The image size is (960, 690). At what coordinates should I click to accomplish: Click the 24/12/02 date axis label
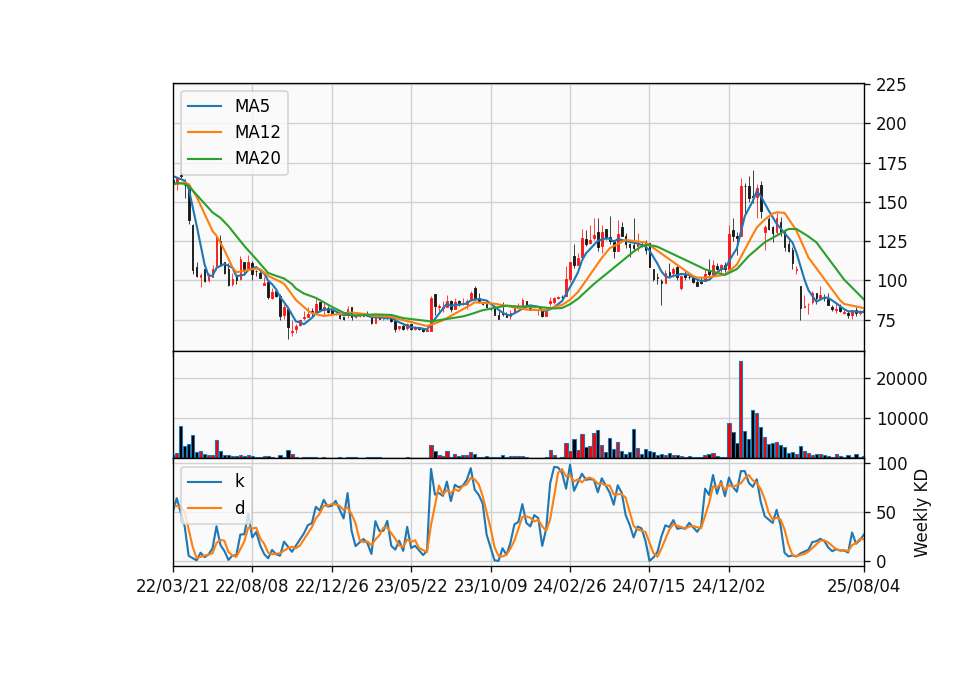point(729,586)
